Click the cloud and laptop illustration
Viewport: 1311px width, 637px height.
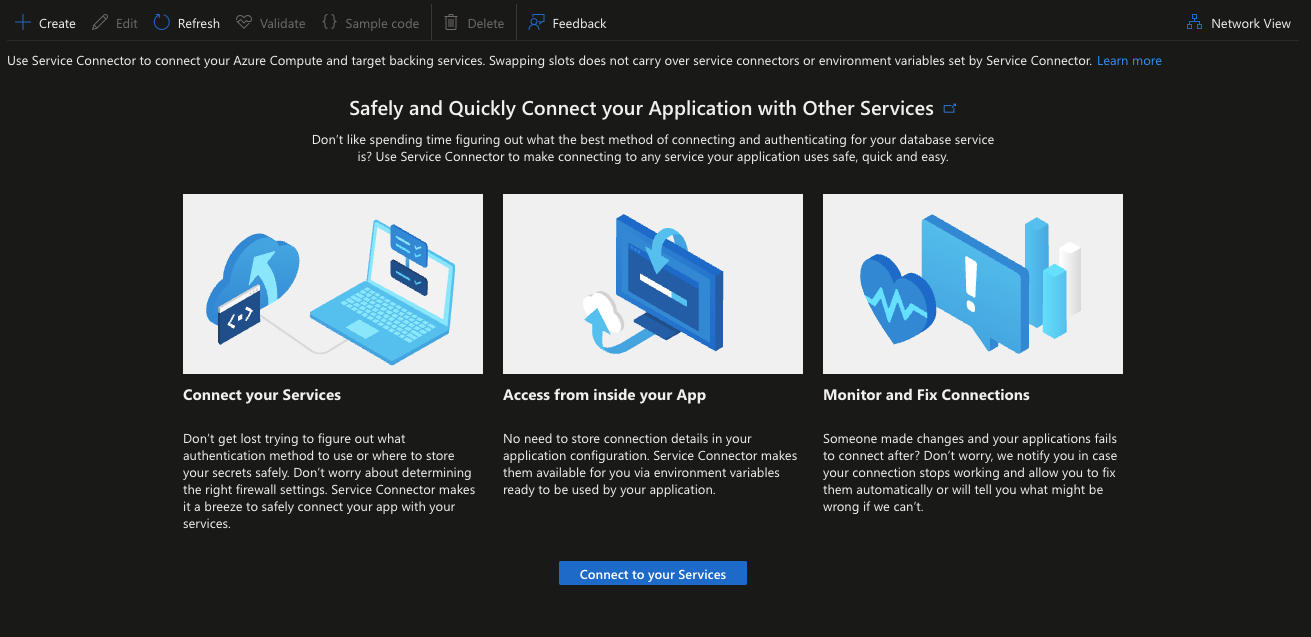coord(333,284)
